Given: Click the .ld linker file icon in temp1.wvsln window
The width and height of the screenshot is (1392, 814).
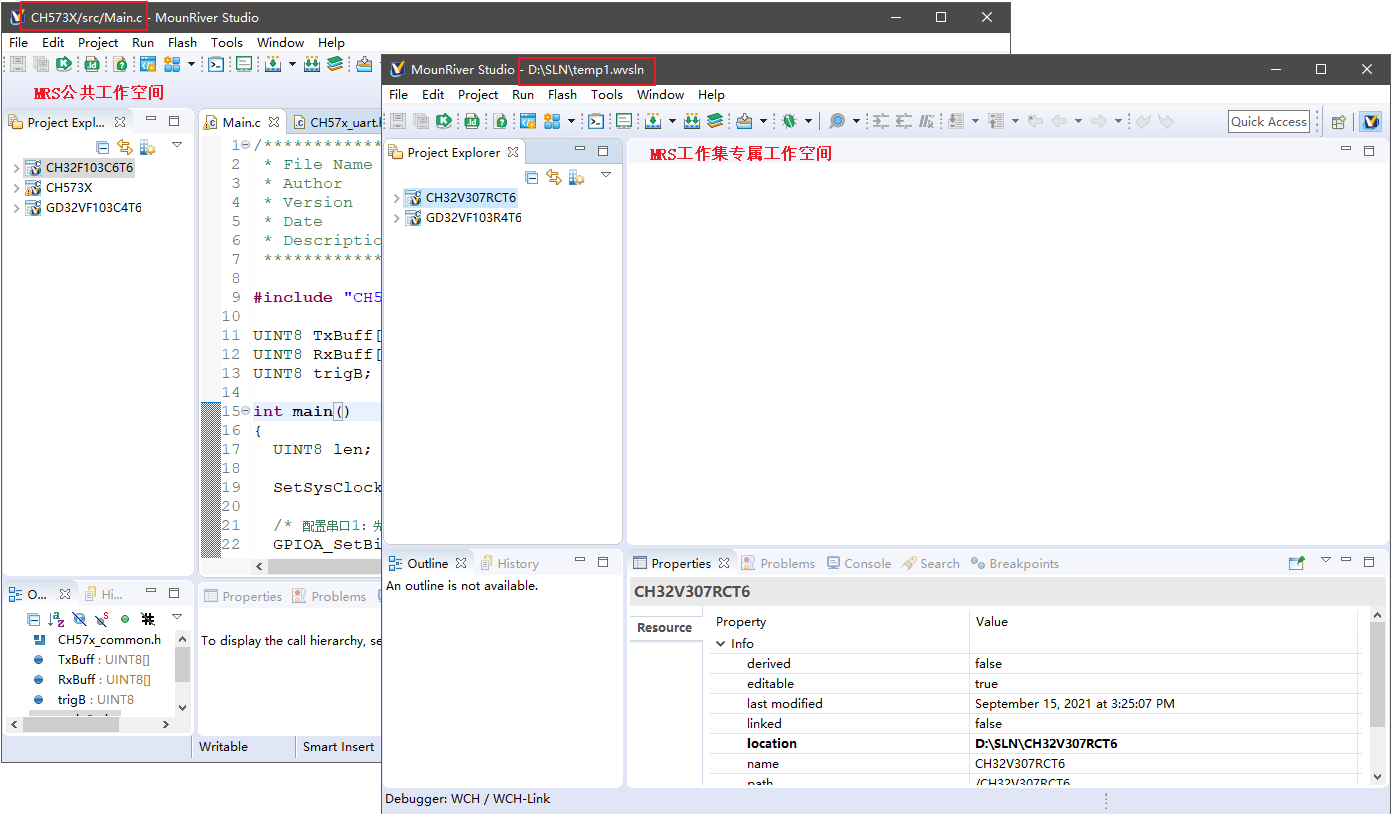Looking at the screenshot, I should click(472, 121).
